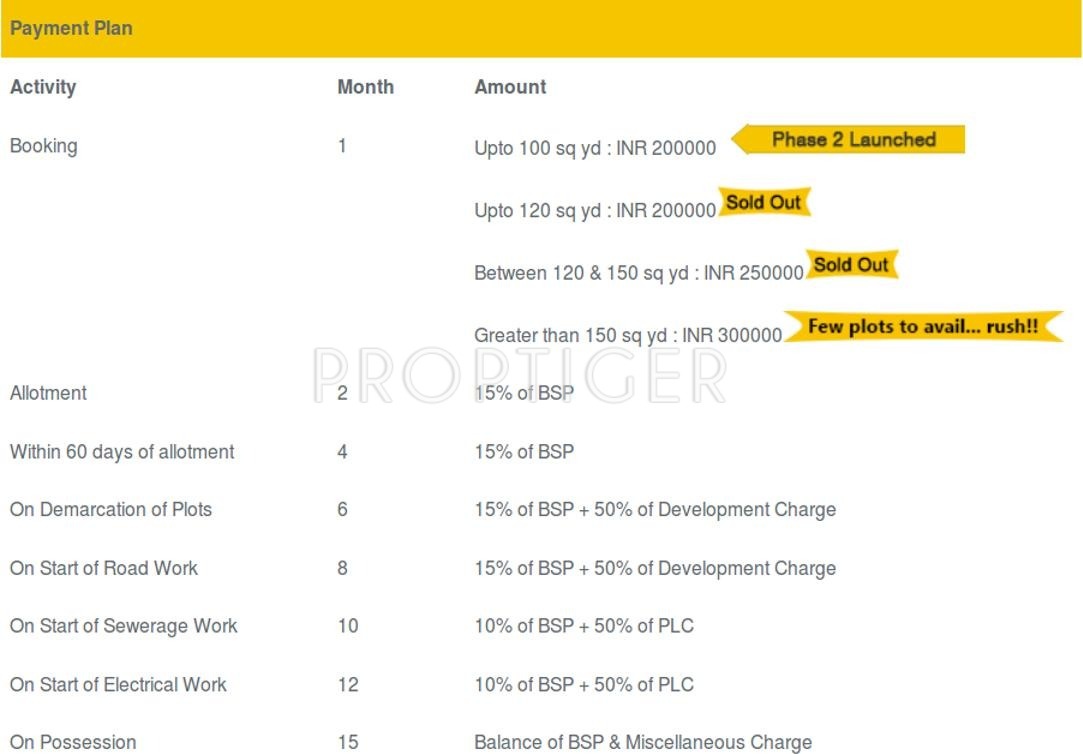This screenshot has width=1083, height=754.
Task: Click month value 4
Action: [x=343, y=452]
